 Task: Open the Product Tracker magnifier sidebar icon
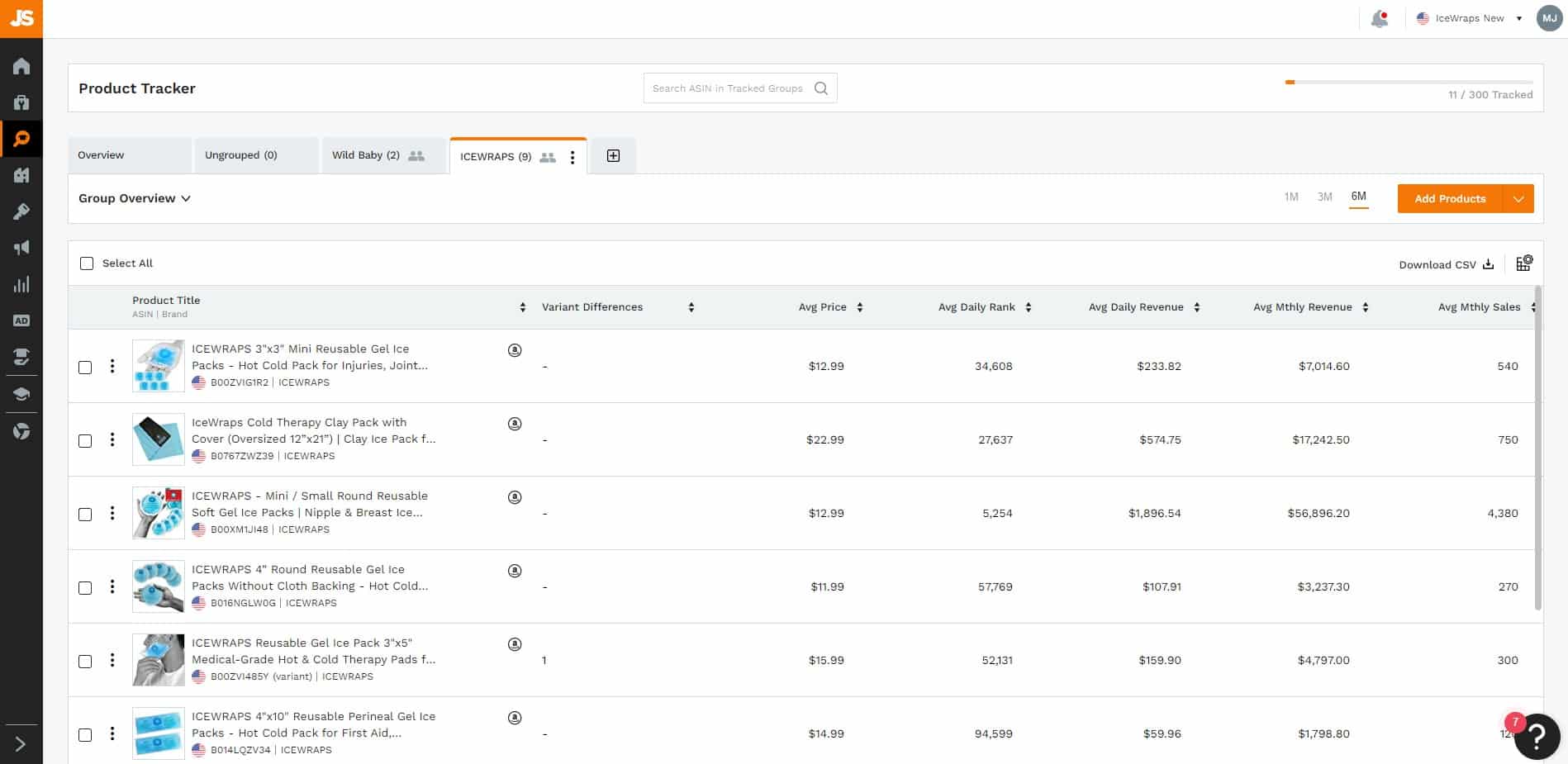21,139
